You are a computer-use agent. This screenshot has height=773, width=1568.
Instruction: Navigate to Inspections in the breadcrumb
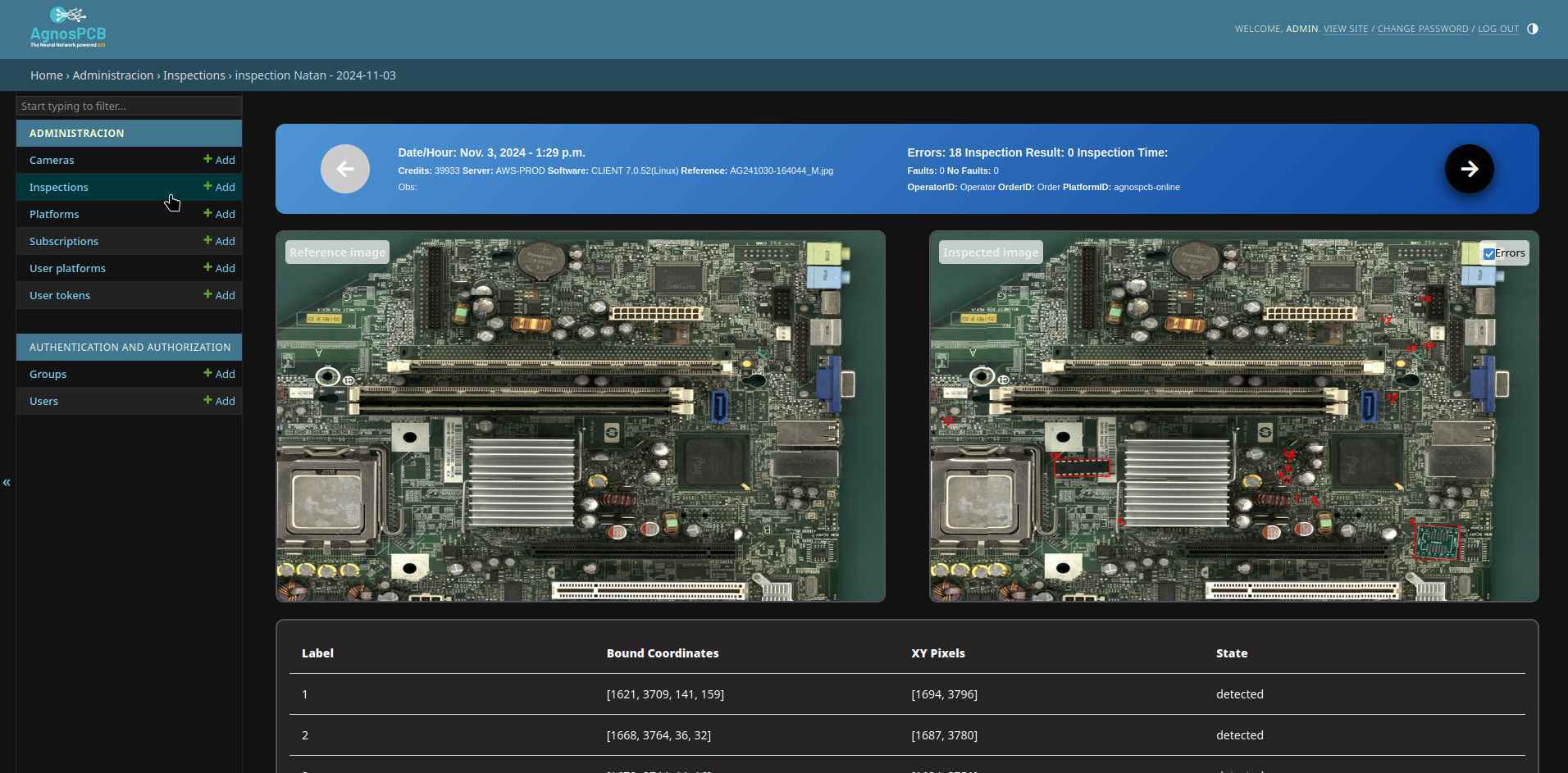click(x=194, y=75)
